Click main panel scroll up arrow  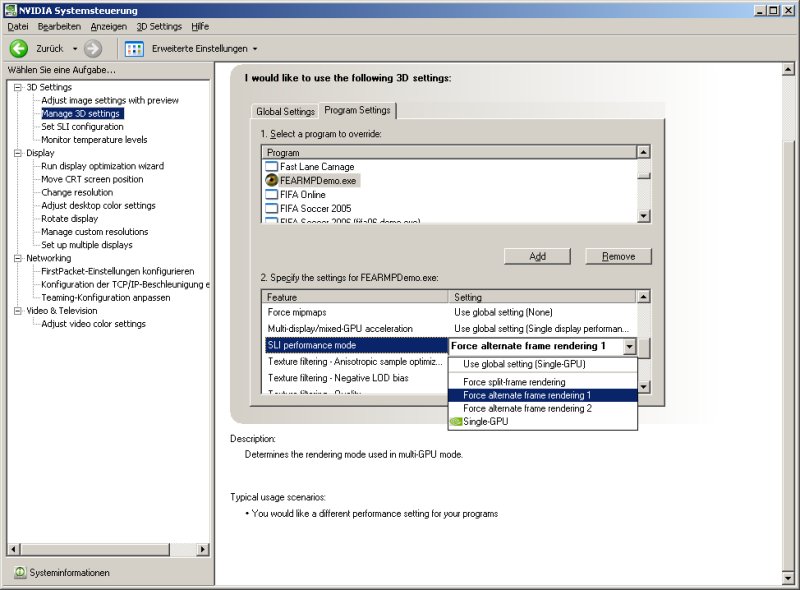(788, 69)
